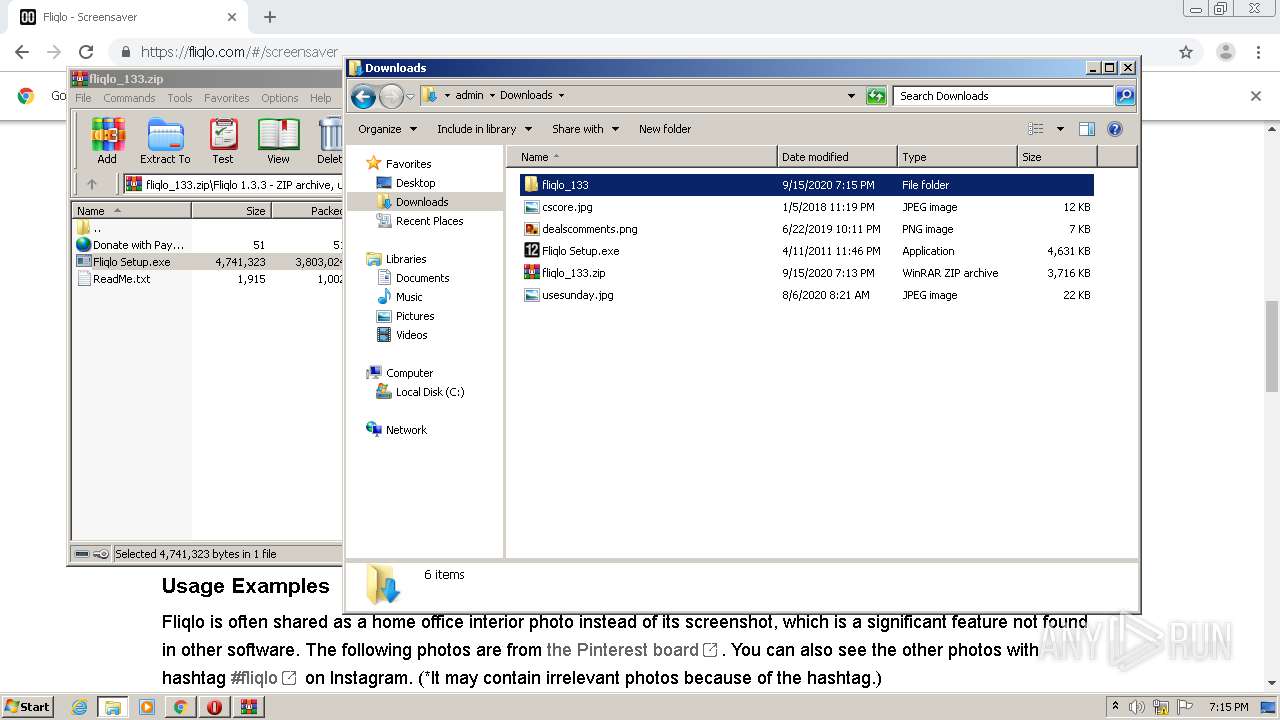Click search magnifier in Downloads window
Viewport: 1280px width, 720px height.
tap(1125, 96)
